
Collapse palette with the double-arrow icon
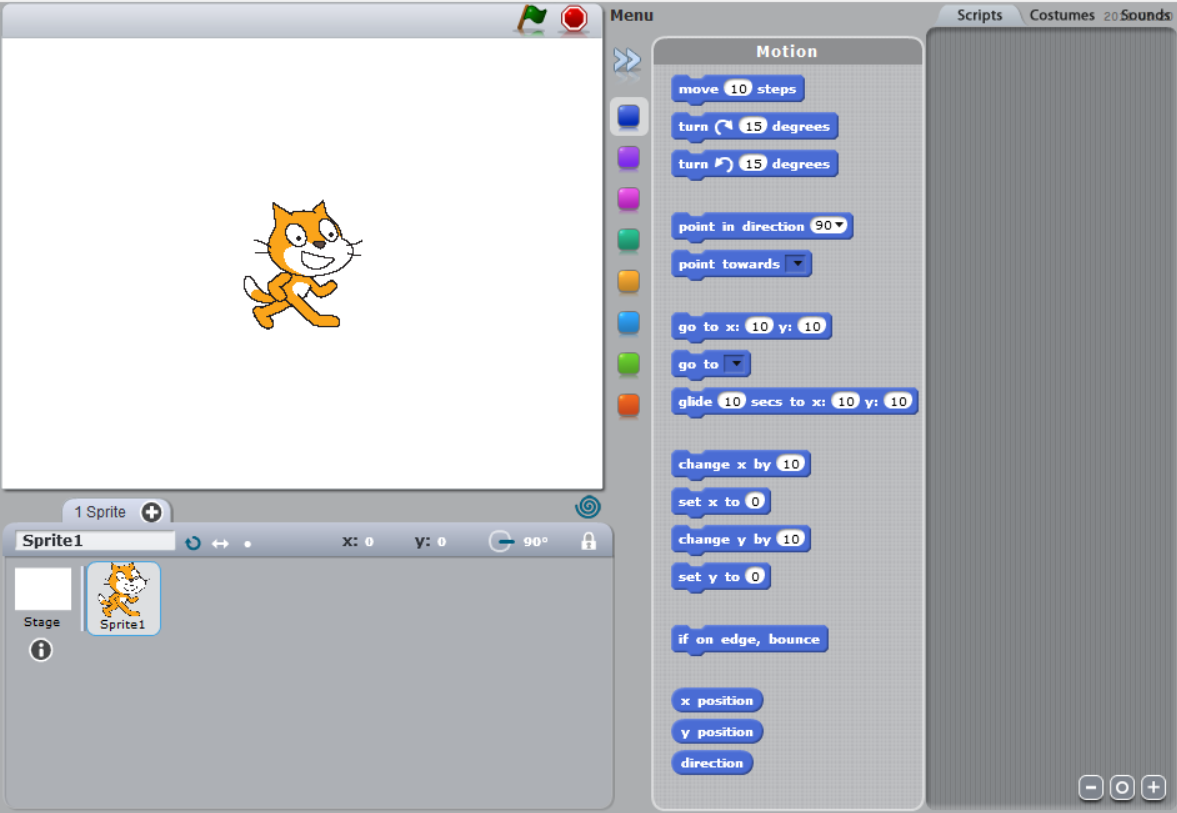point(627,60)
